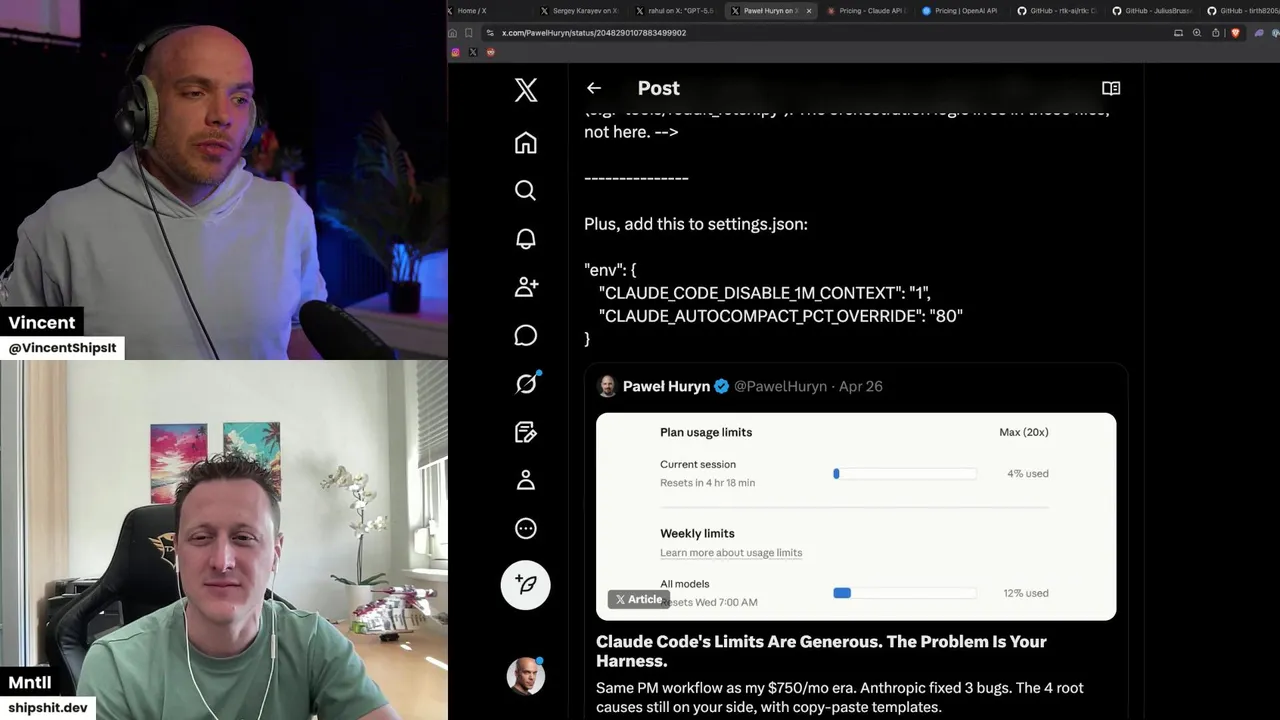Switch to the Sergey Karayev on X tab
1280x720 pixels.
[580, 11]
